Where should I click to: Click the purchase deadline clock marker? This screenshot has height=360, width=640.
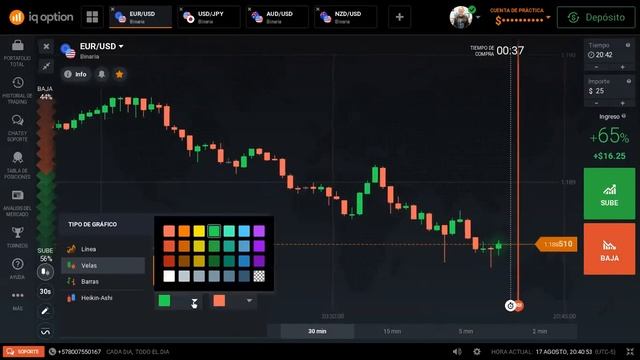[510, 305]
